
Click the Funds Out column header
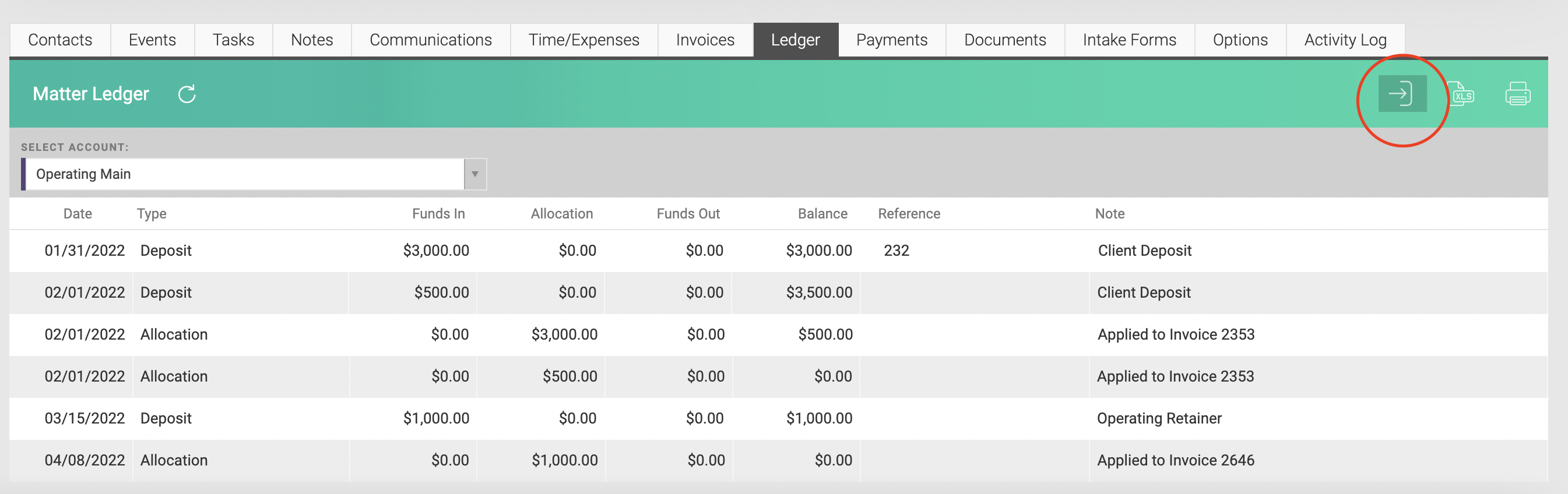pyautogui.click(x=688, y=214)
